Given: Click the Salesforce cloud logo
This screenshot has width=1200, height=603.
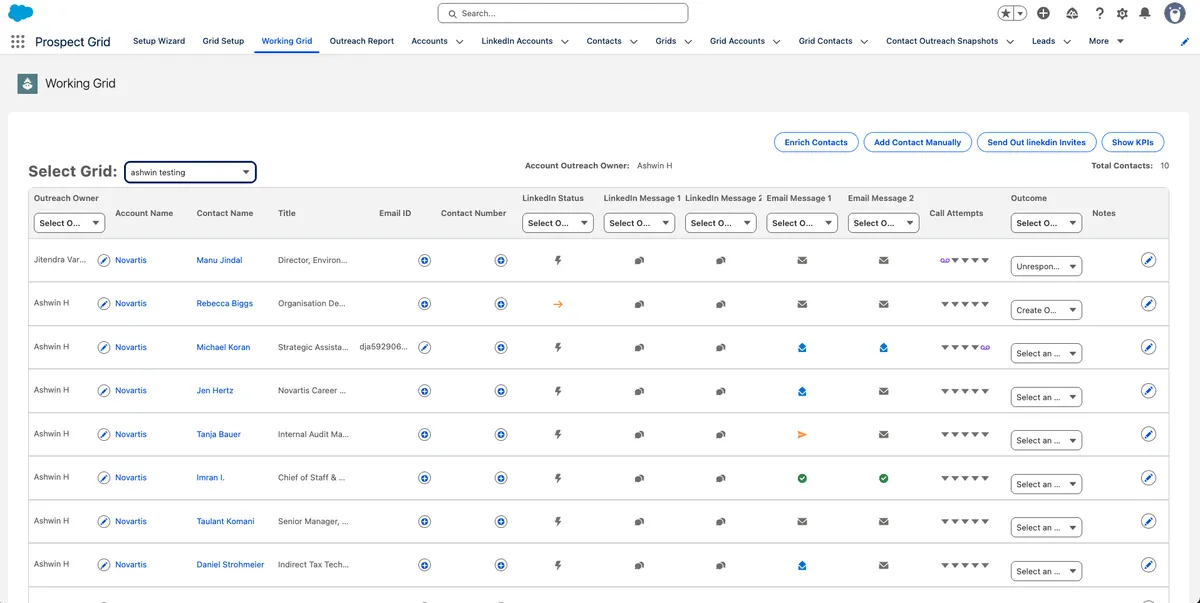Looking at the screenshot, I should [x=20, y=12].
